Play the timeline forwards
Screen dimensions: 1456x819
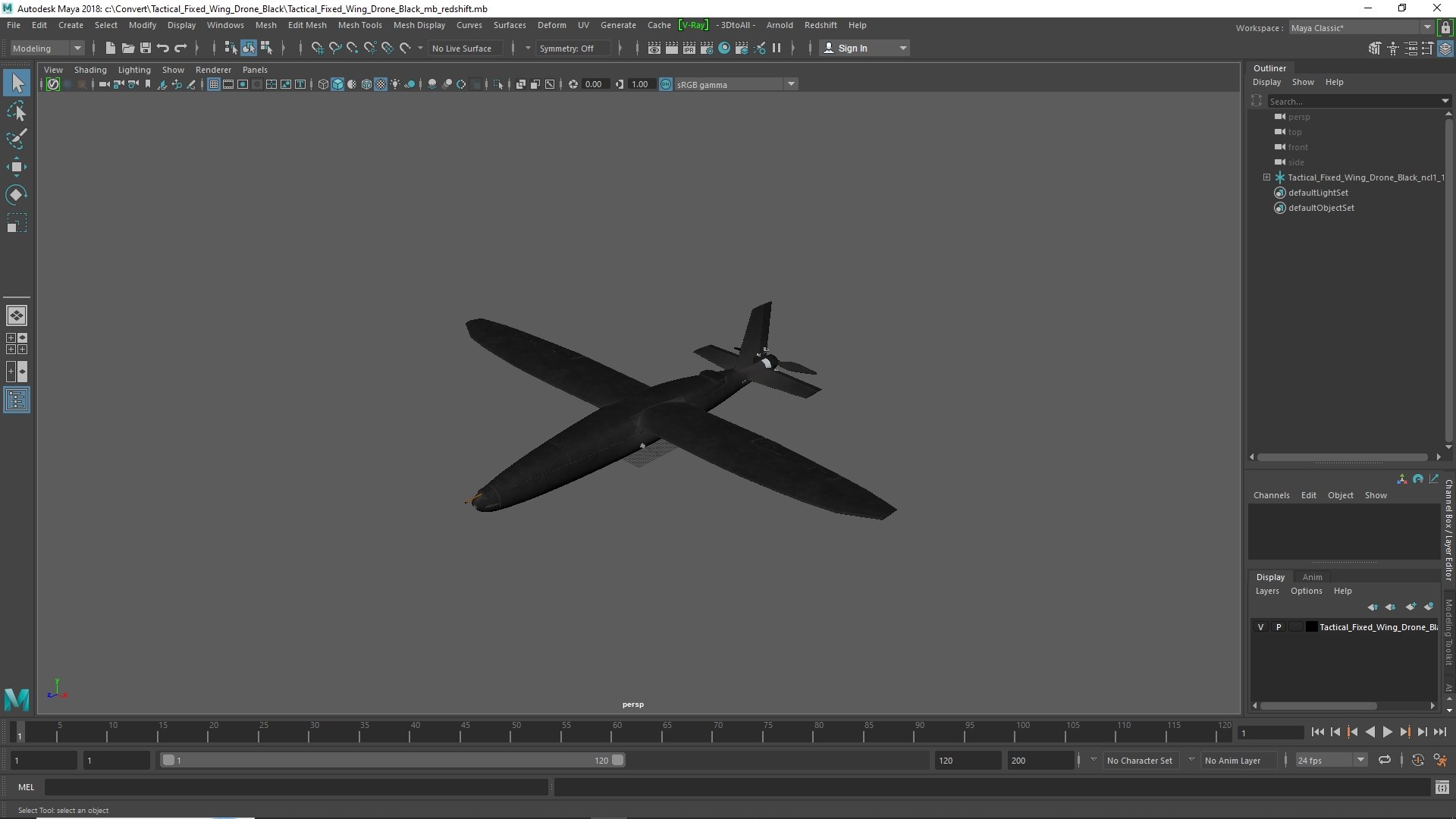pyautogui.click(x=1387, y=732)
